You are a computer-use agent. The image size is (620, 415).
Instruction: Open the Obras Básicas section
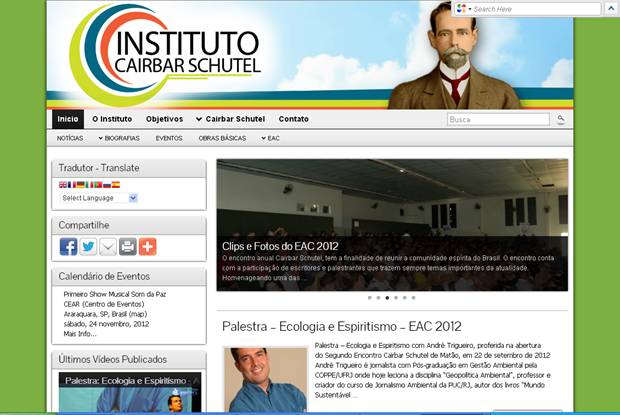(222, 138)
